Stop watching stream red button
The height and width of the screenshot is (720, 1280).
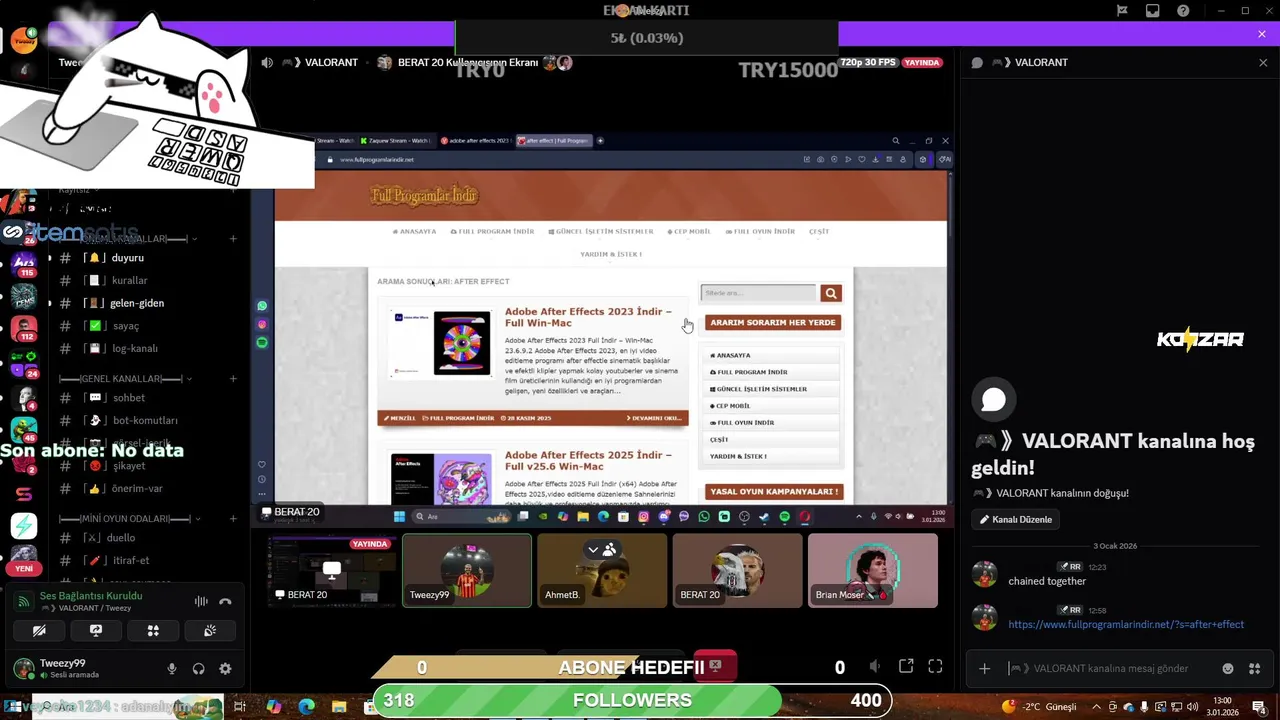(x=715, y=666)
